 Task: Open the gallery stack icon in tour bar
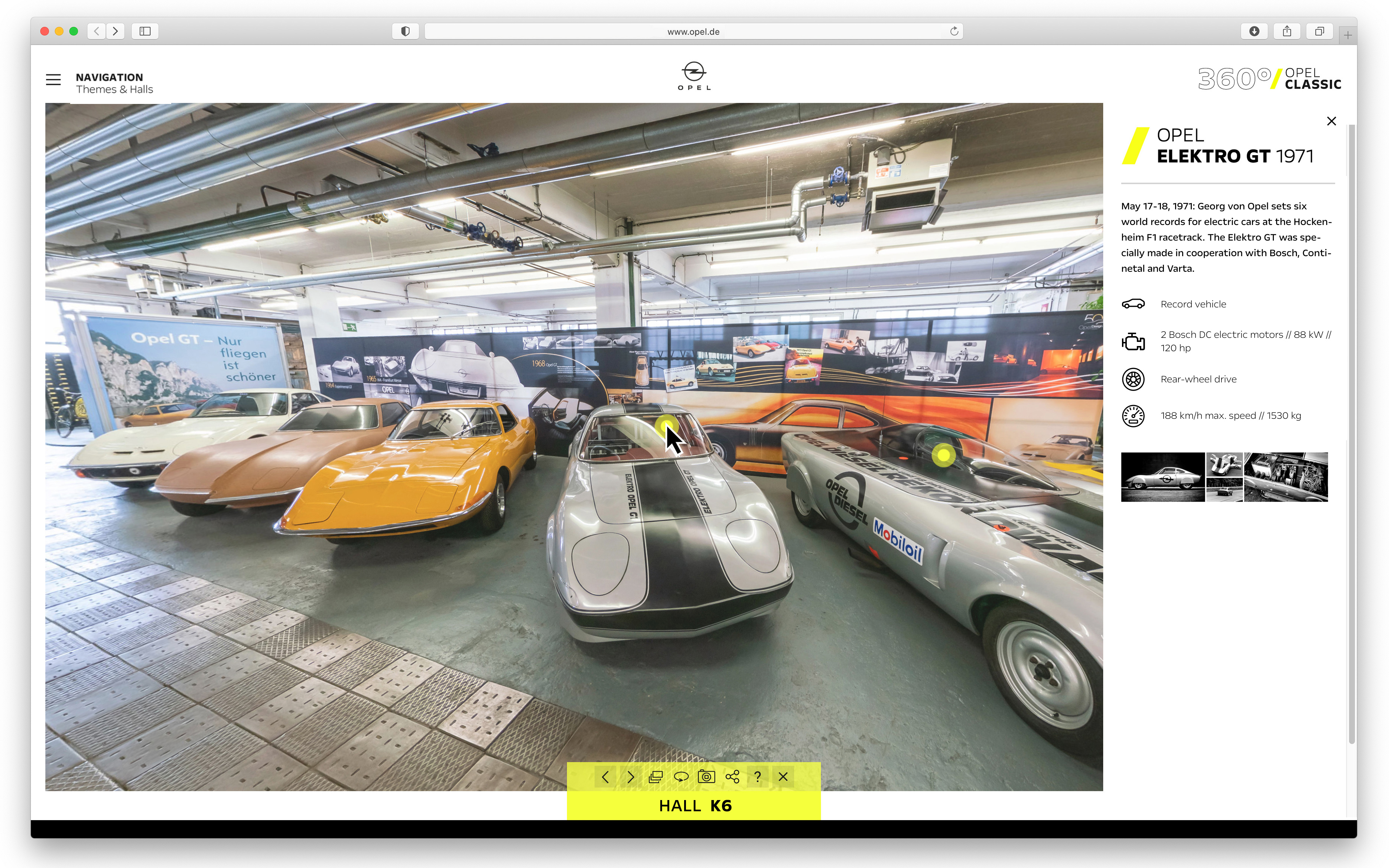coord(655,777)
